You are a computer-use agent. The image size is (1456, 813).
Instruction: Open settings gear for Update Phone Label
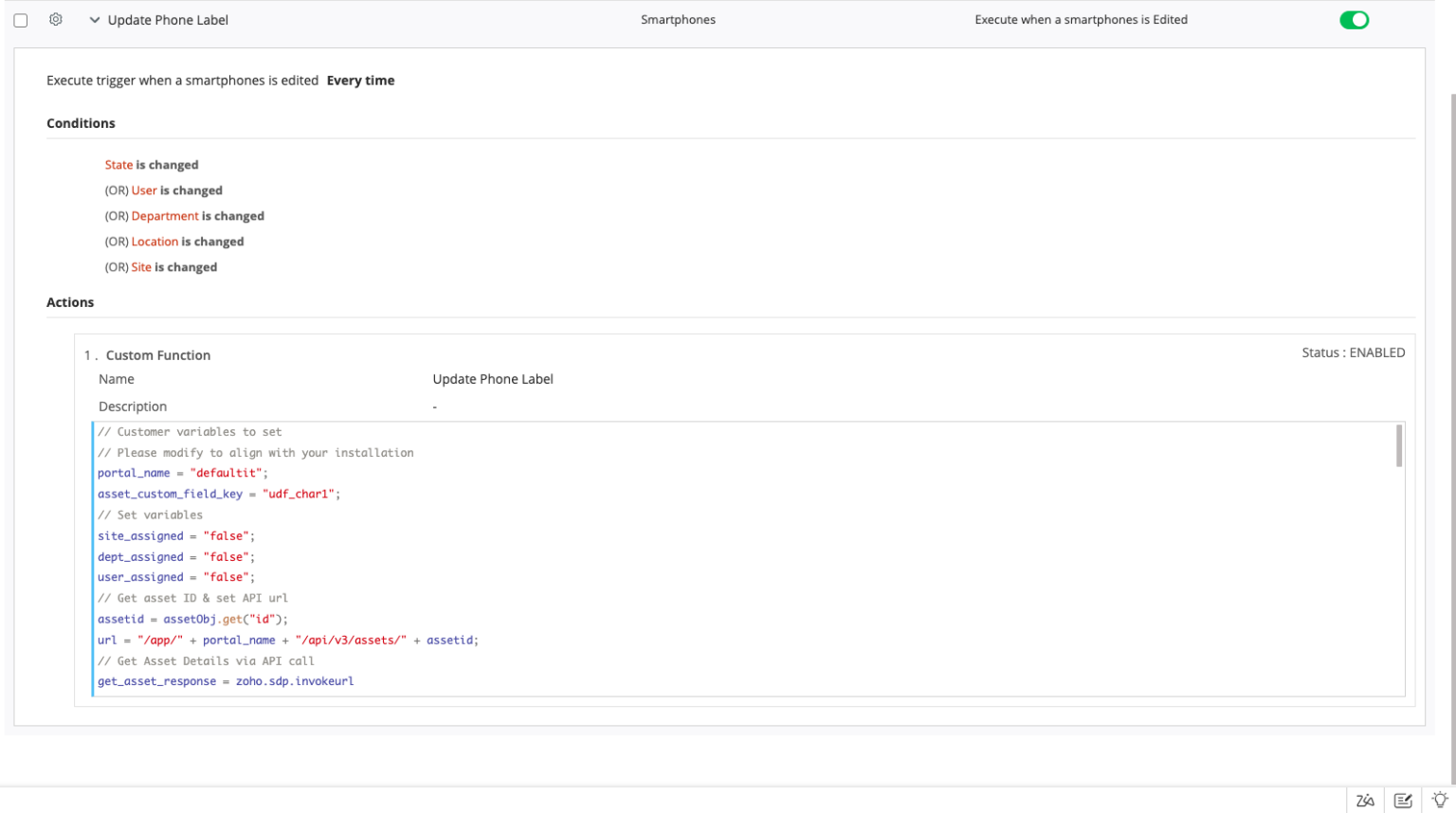[56, 20]
